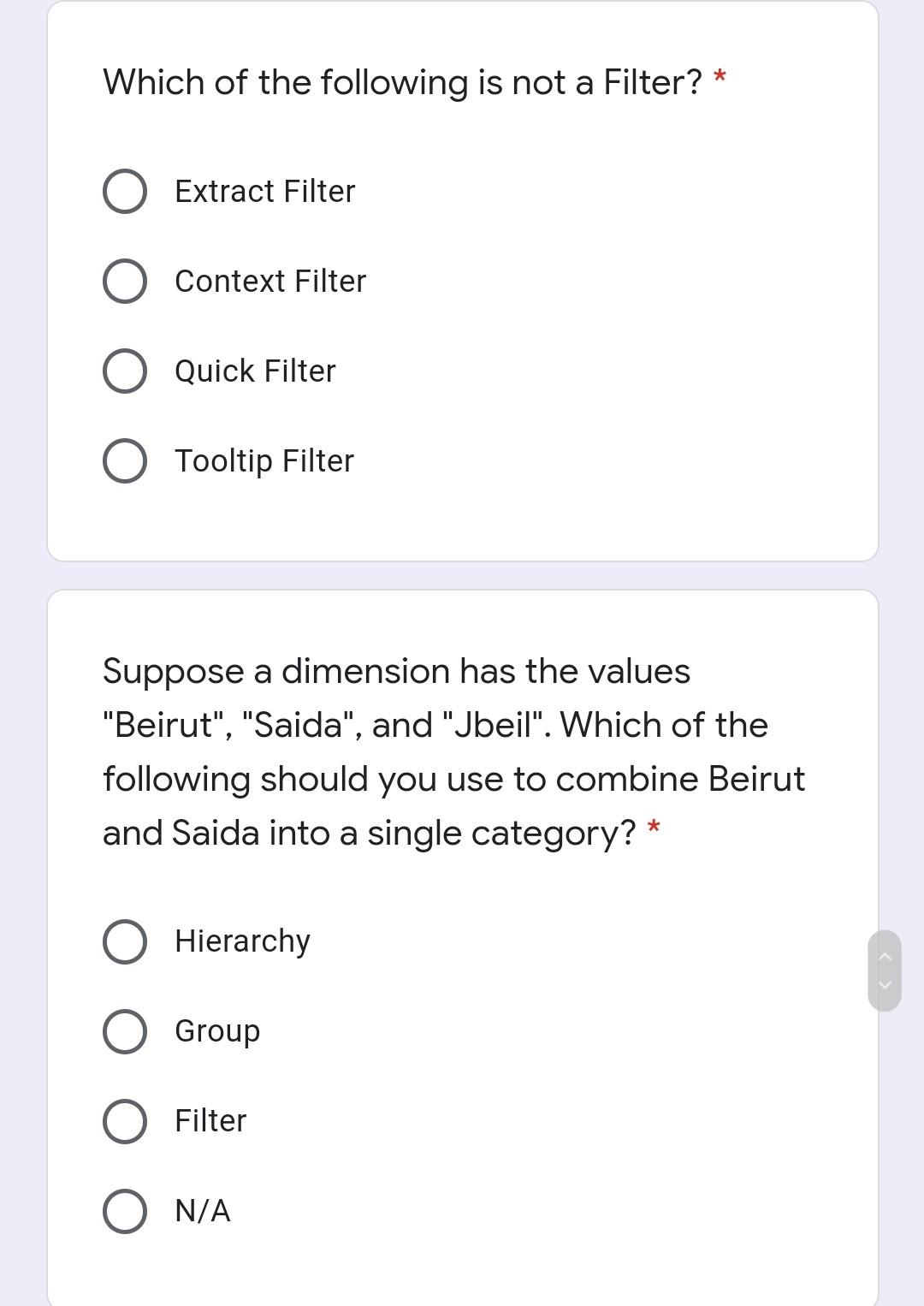Click the Tooltip Filter answer label

264,460
